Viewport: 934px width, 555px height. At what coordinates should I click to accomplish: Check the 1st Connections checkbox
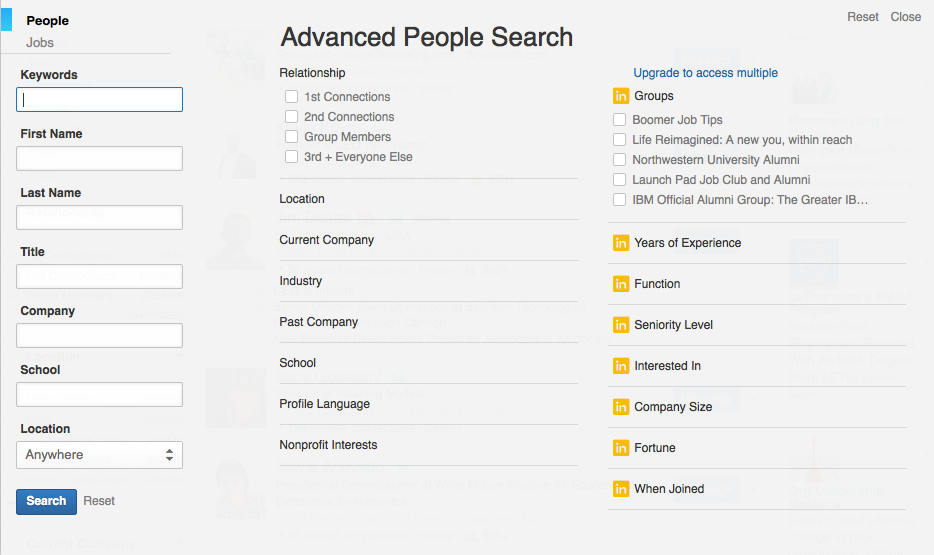pos(292,97)
